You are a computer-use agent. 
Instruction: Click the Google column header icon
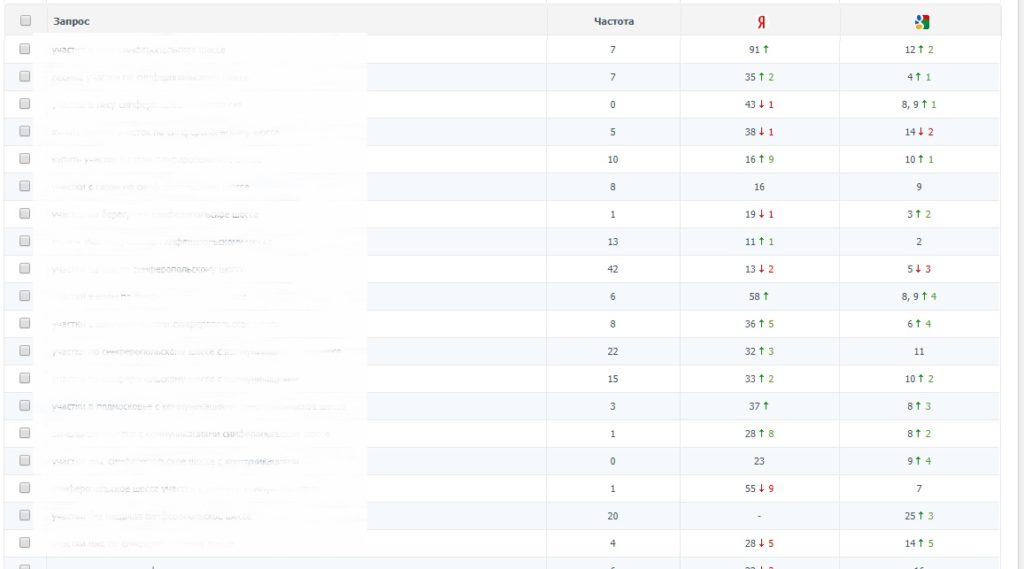coord(921,22)
